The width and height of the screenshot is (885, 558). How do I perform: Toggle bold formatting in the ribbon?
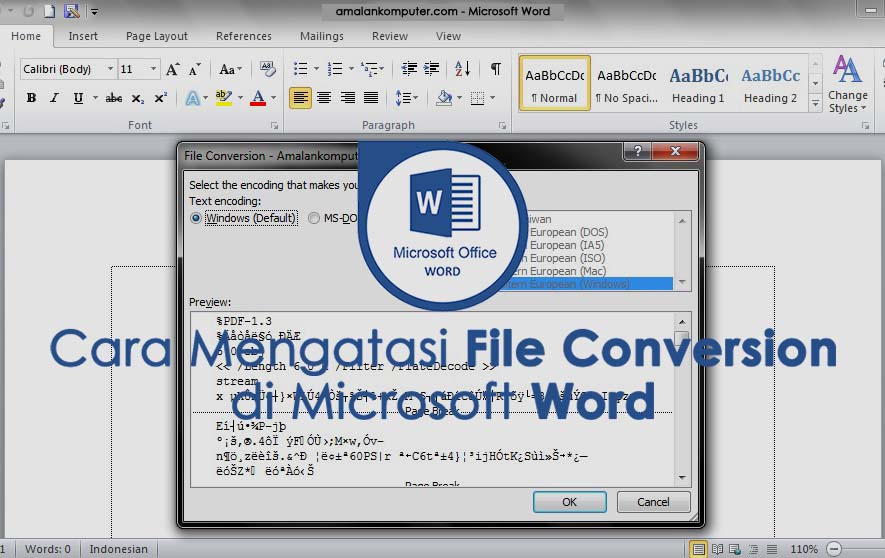[32, 98]
